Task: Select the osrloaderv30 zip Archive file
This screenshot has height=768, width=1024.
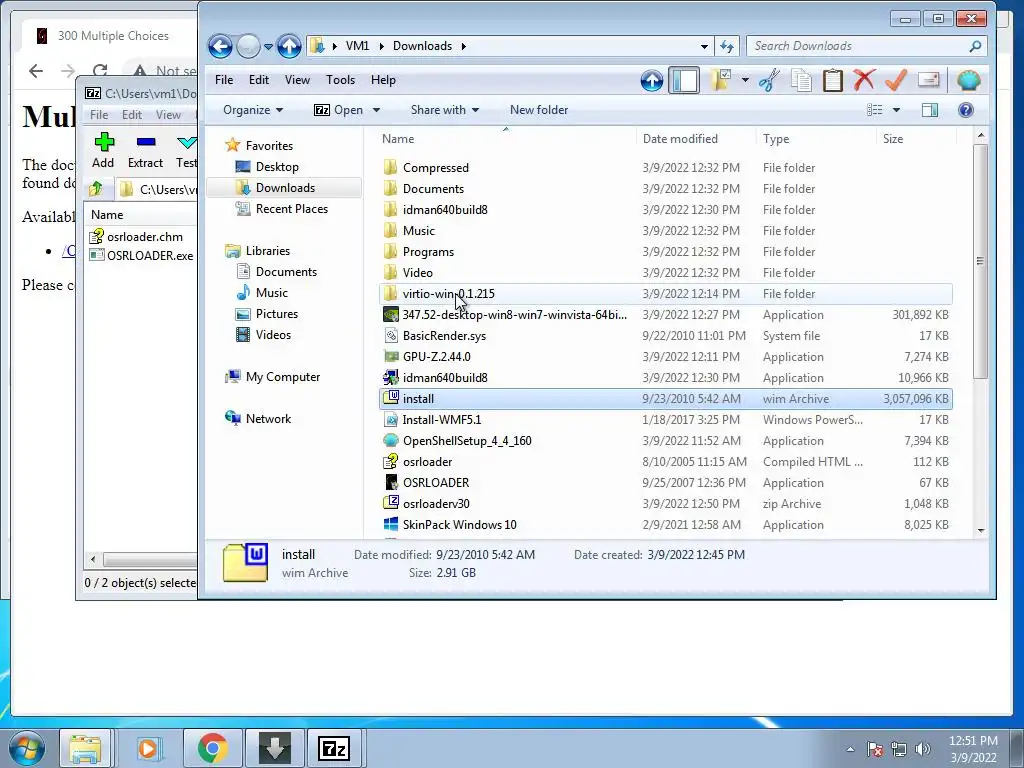Action: (x=665, y=504)
